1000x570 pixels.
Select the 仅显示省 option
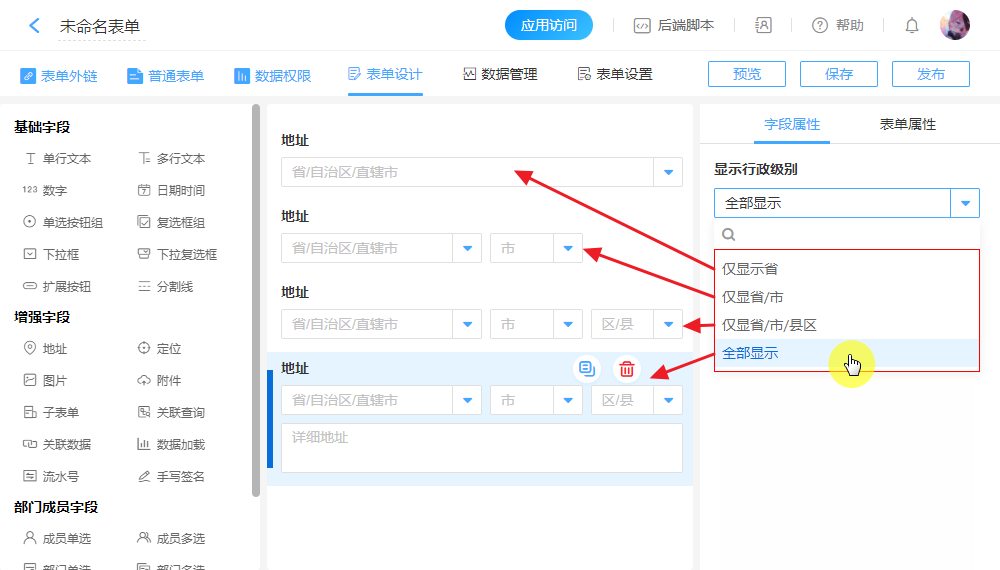pos(750,269)
